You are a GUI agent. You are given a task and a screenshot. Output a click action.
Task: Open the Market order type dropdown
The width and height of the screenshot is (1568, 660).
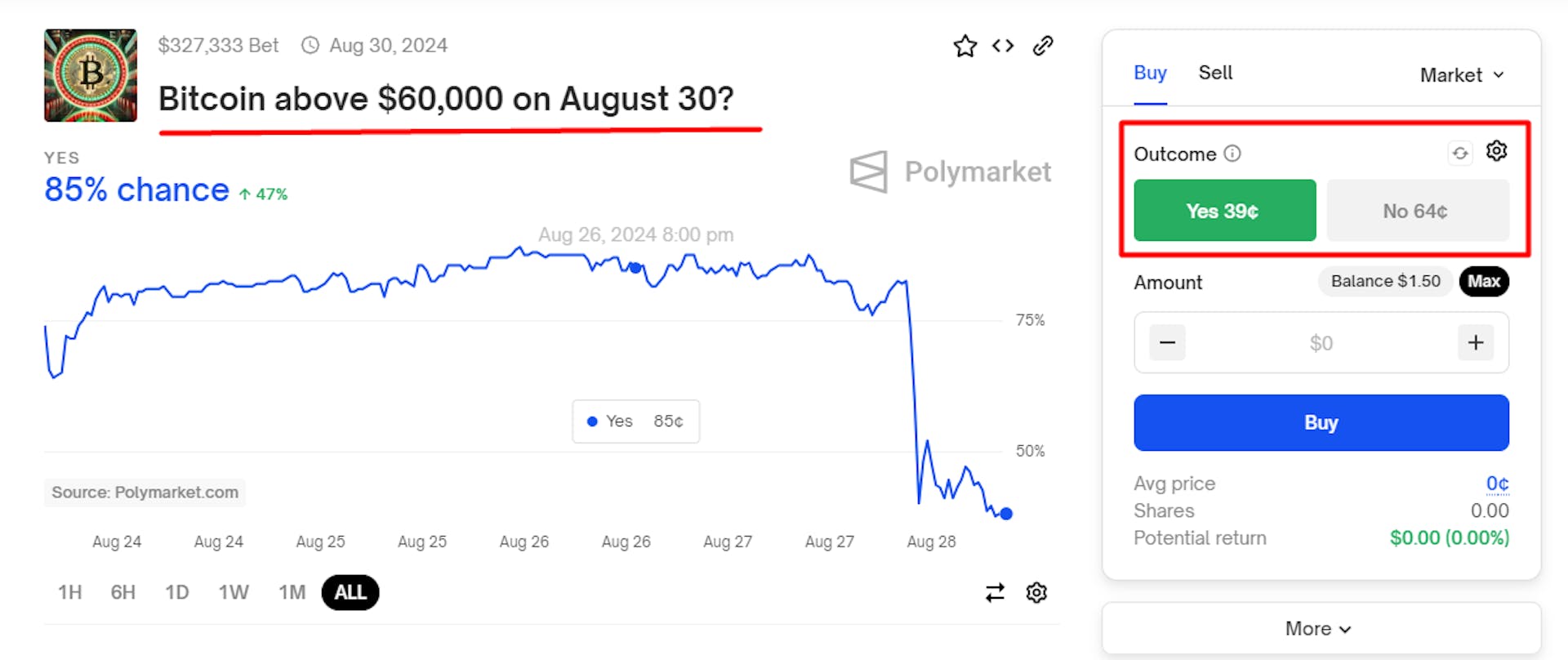(1461, 74)
